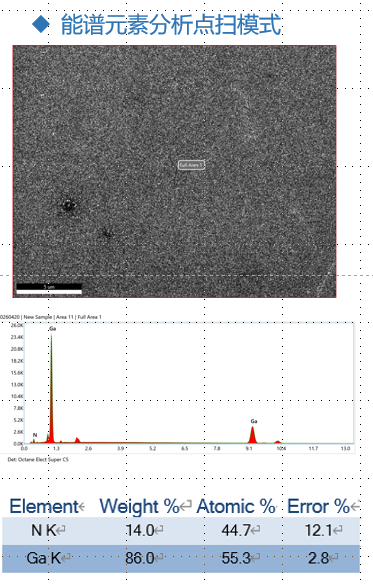This screenshot has width=373, height=585.
Task: Click the tall Ga peak label
Action: [x=53, y=329]
